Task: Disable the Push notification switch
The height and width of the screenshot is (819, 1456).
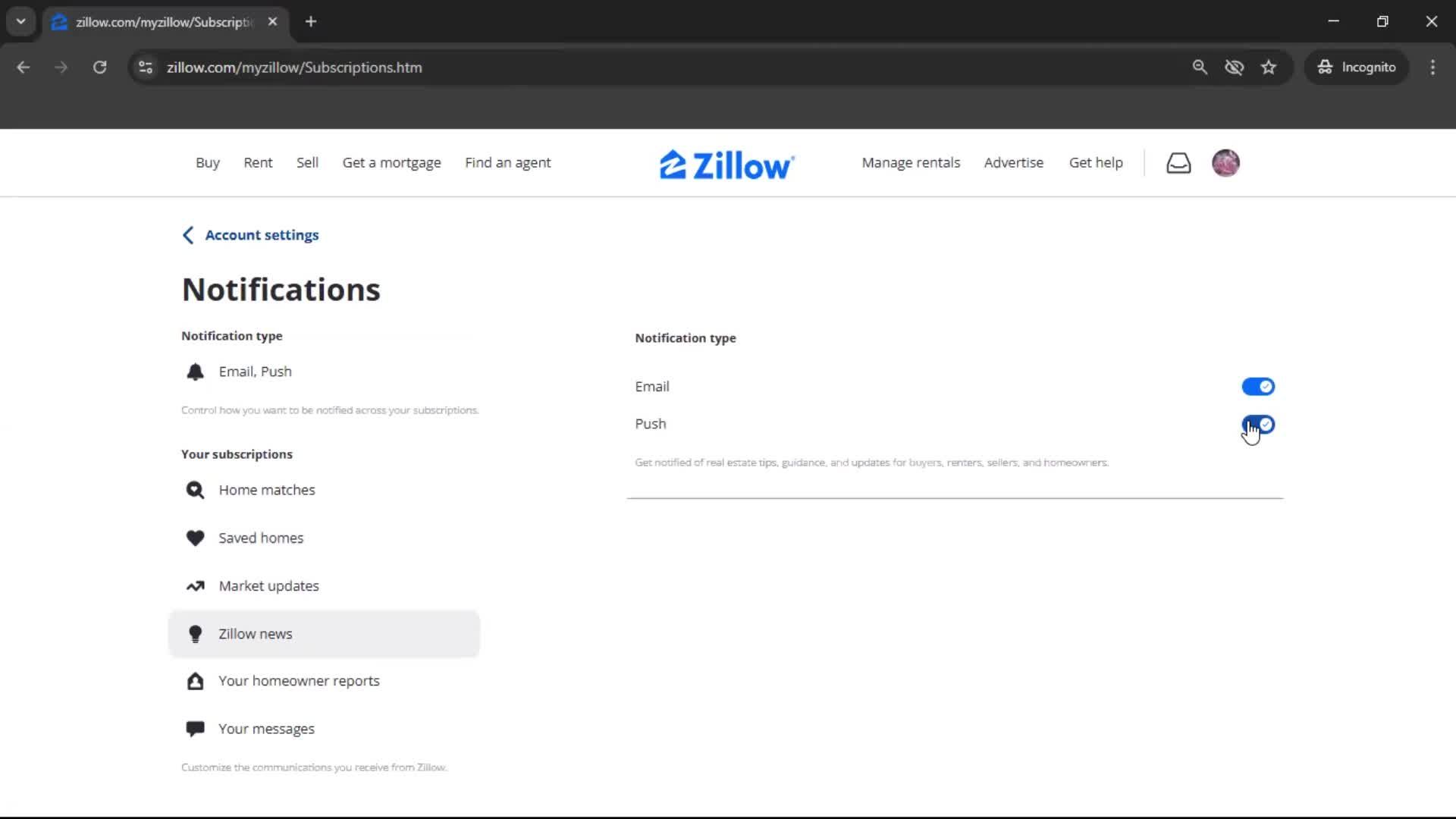Action: 1257,425
